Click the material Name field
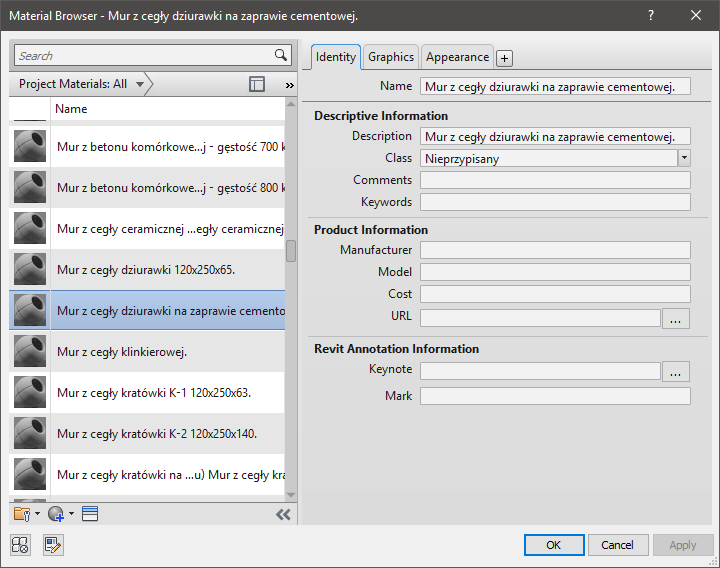 pos(555,86)
